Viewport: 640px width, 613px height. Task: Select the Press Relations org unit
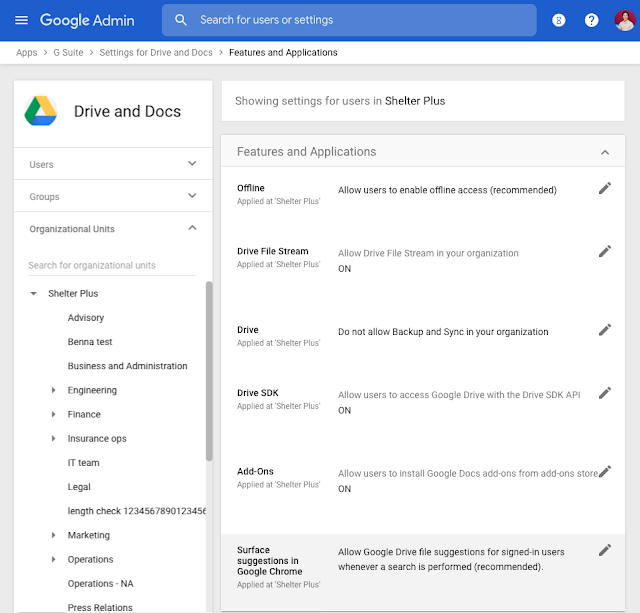click(100, 607)
